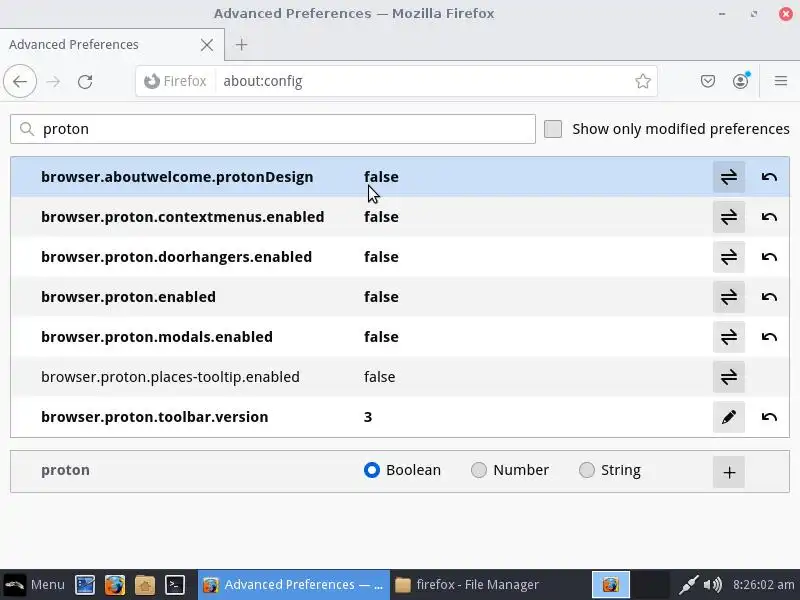
Task: Toggle browser.proton.contextmenus.enabled value
Action: (x=729, y=217)
